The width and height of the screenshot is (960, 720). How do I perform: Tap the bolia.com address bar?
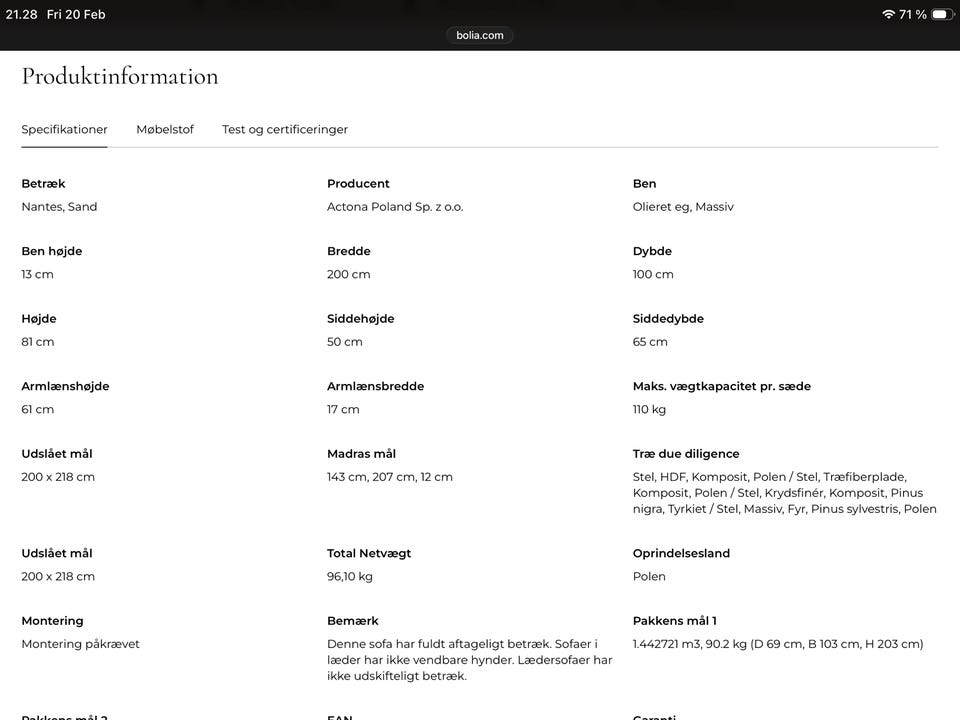(x=480, y=35)
